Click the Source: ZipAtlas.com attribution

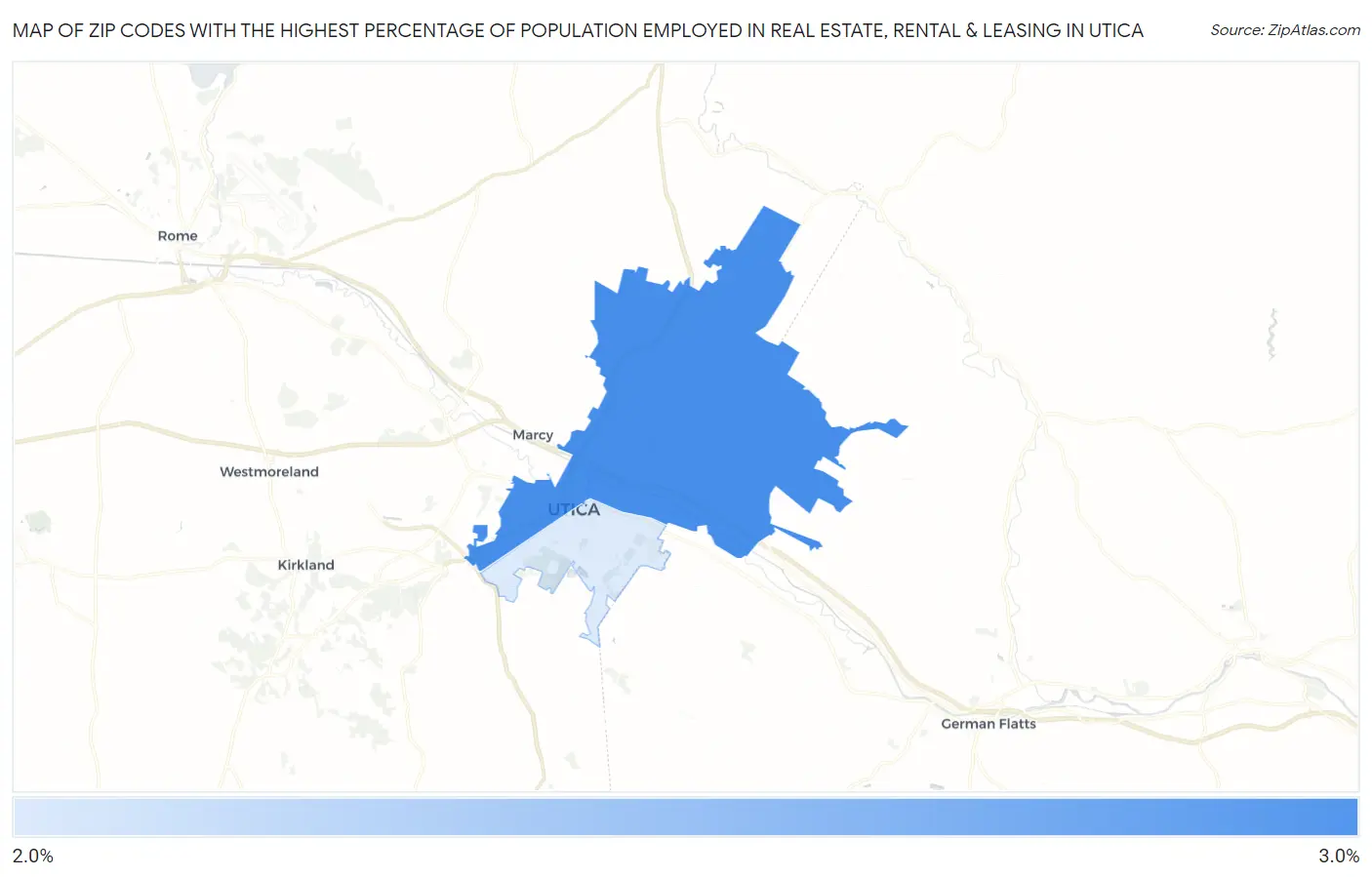tap(1285, 30)
